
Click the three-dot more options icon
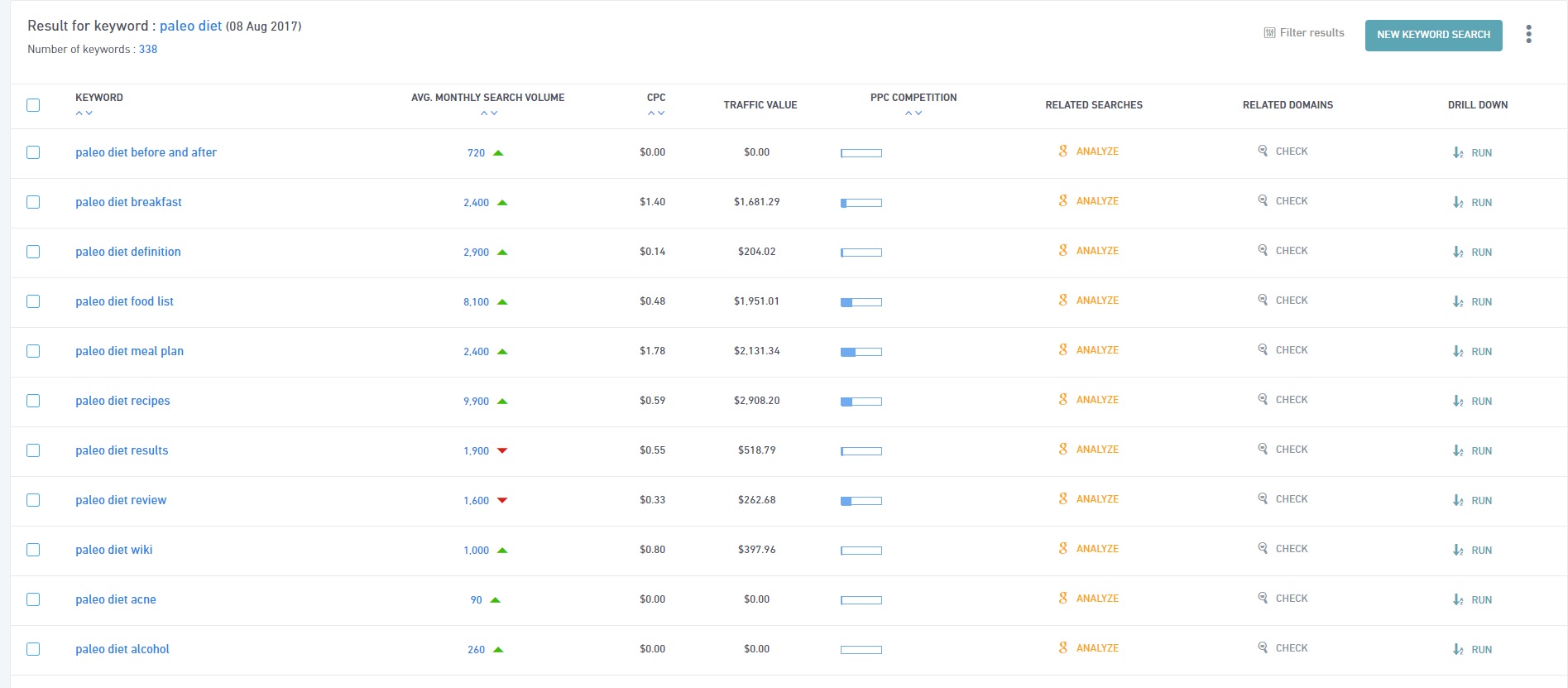(1528, 34)
